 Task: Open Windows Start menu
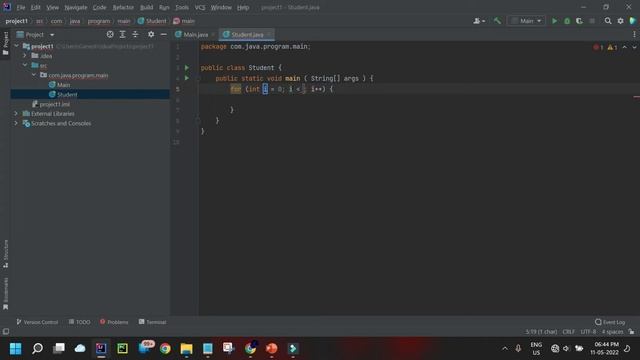[16, 349]
